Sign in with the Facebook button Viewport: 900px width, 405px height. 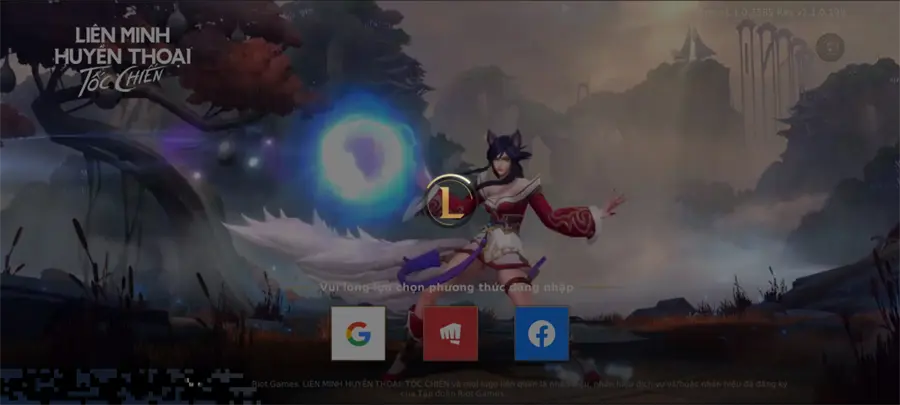pos(542,333)
